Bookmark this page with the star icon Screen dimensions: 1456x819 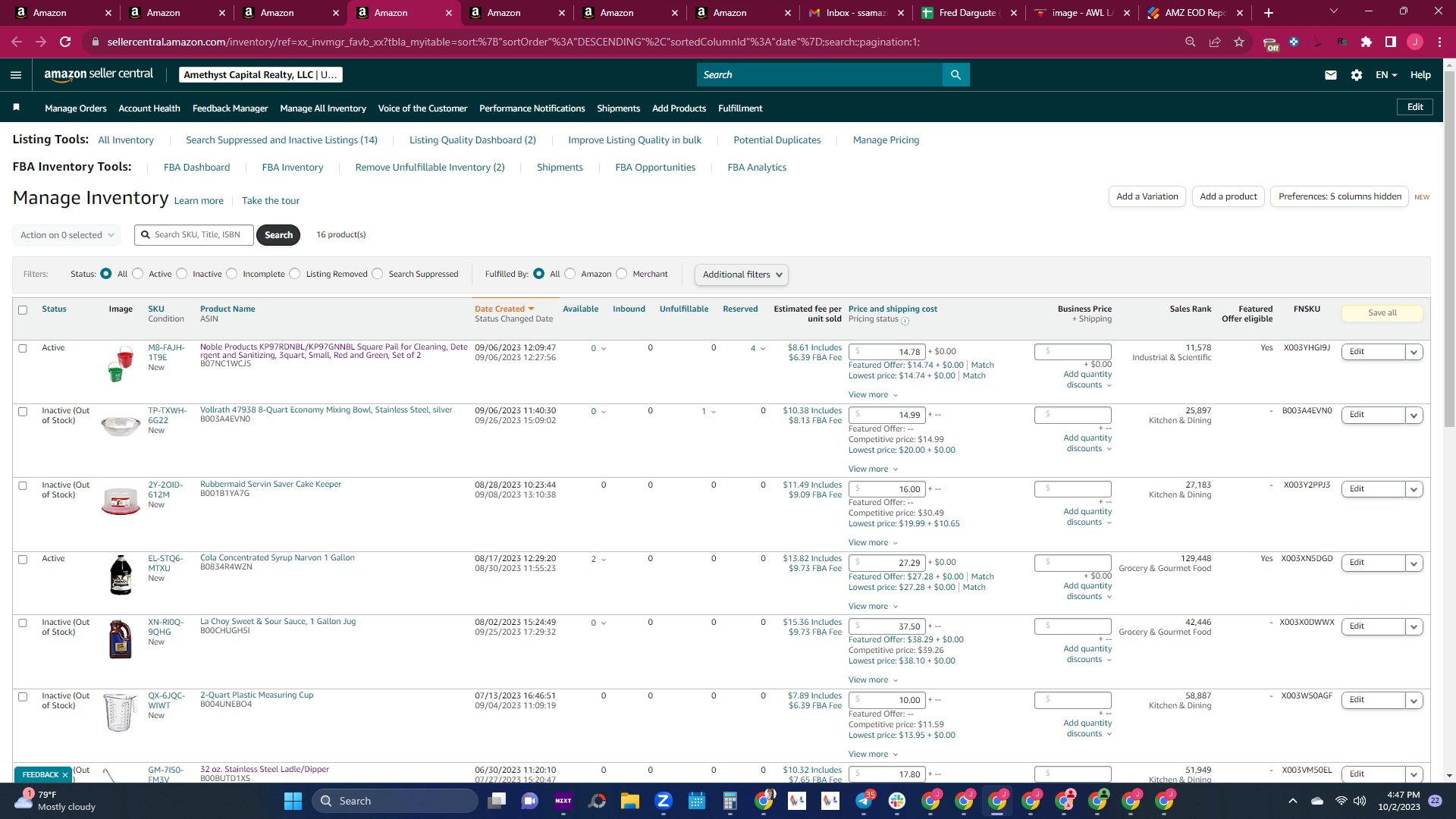click(1239, 42)
